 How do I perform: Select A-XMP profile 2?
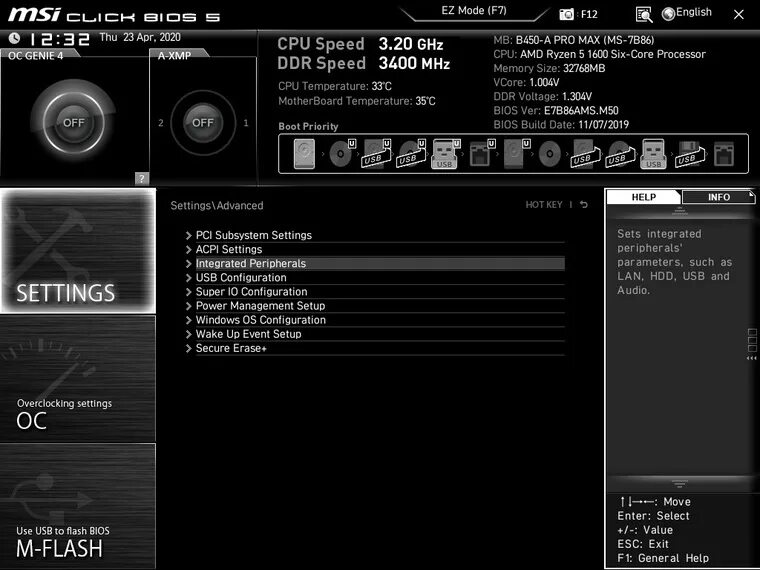[x=161, y=123]
